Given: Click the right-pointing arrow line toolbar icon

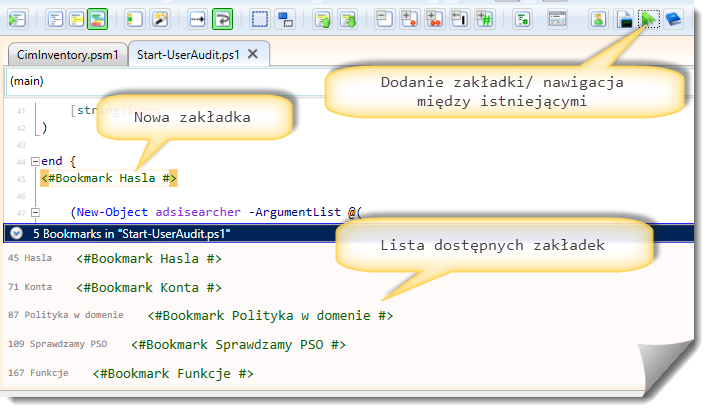Looking at the screenshot, I should [197, 18].
